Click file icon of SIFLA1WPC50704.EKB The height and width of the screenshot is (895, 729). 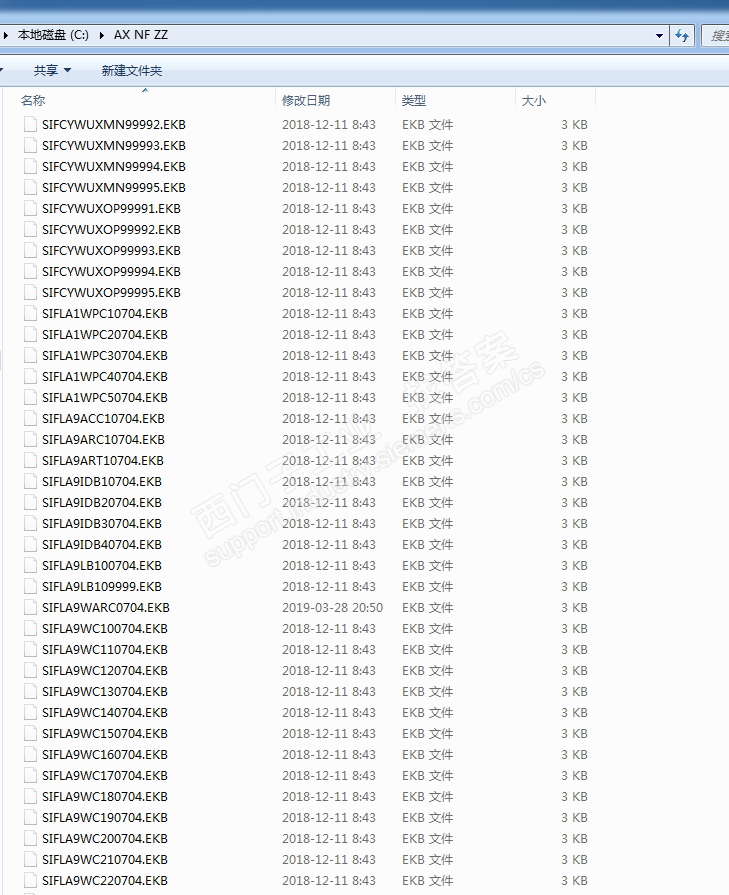tap(31, 397)
